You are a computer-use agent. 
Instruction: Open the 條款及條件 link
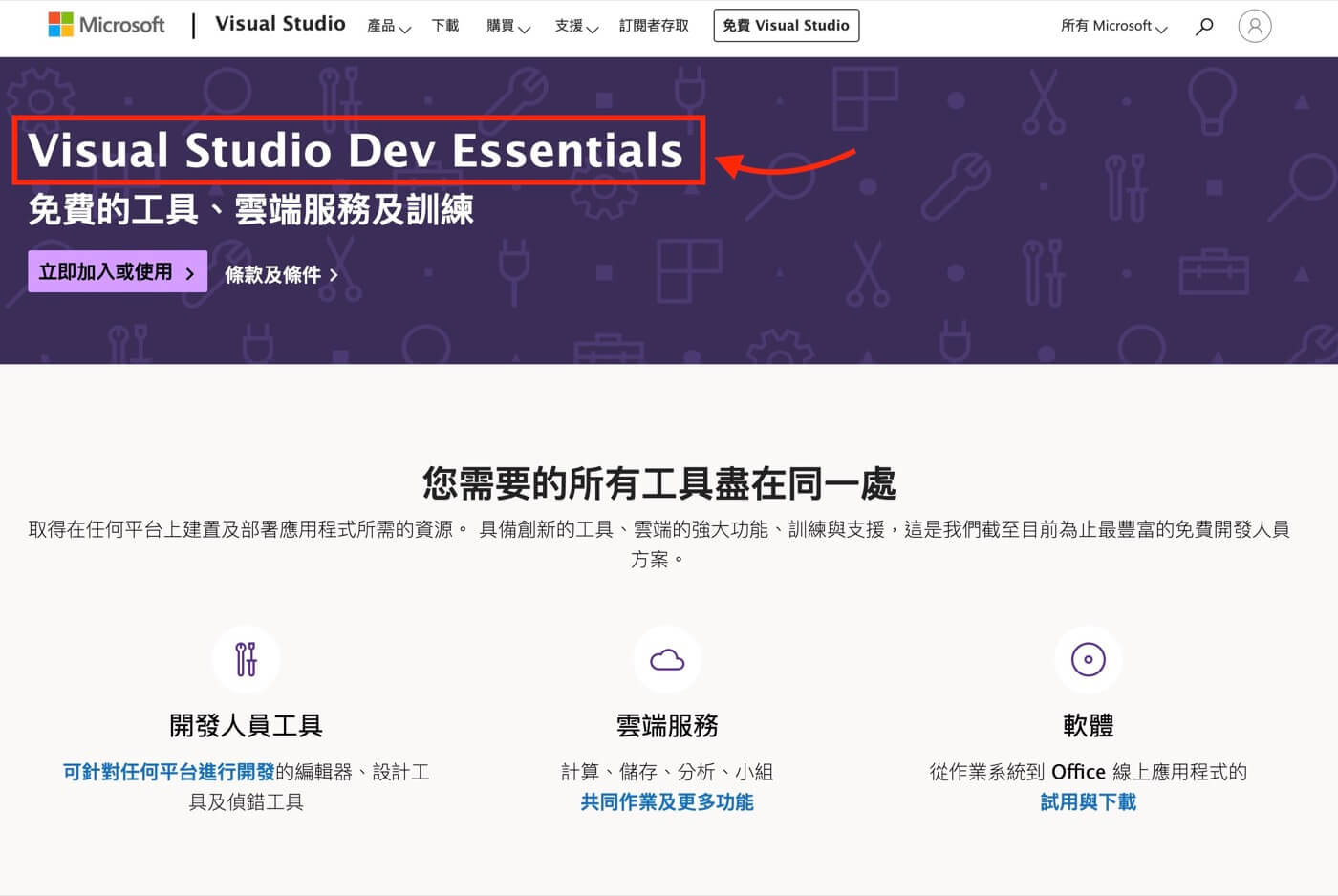281,275
